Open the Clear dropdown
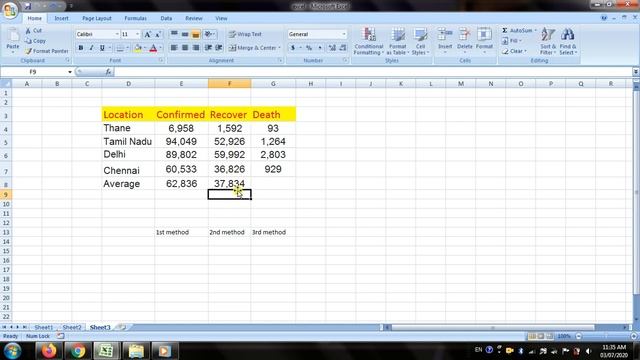This screenshot has width=640, height=360. point(514,51)
